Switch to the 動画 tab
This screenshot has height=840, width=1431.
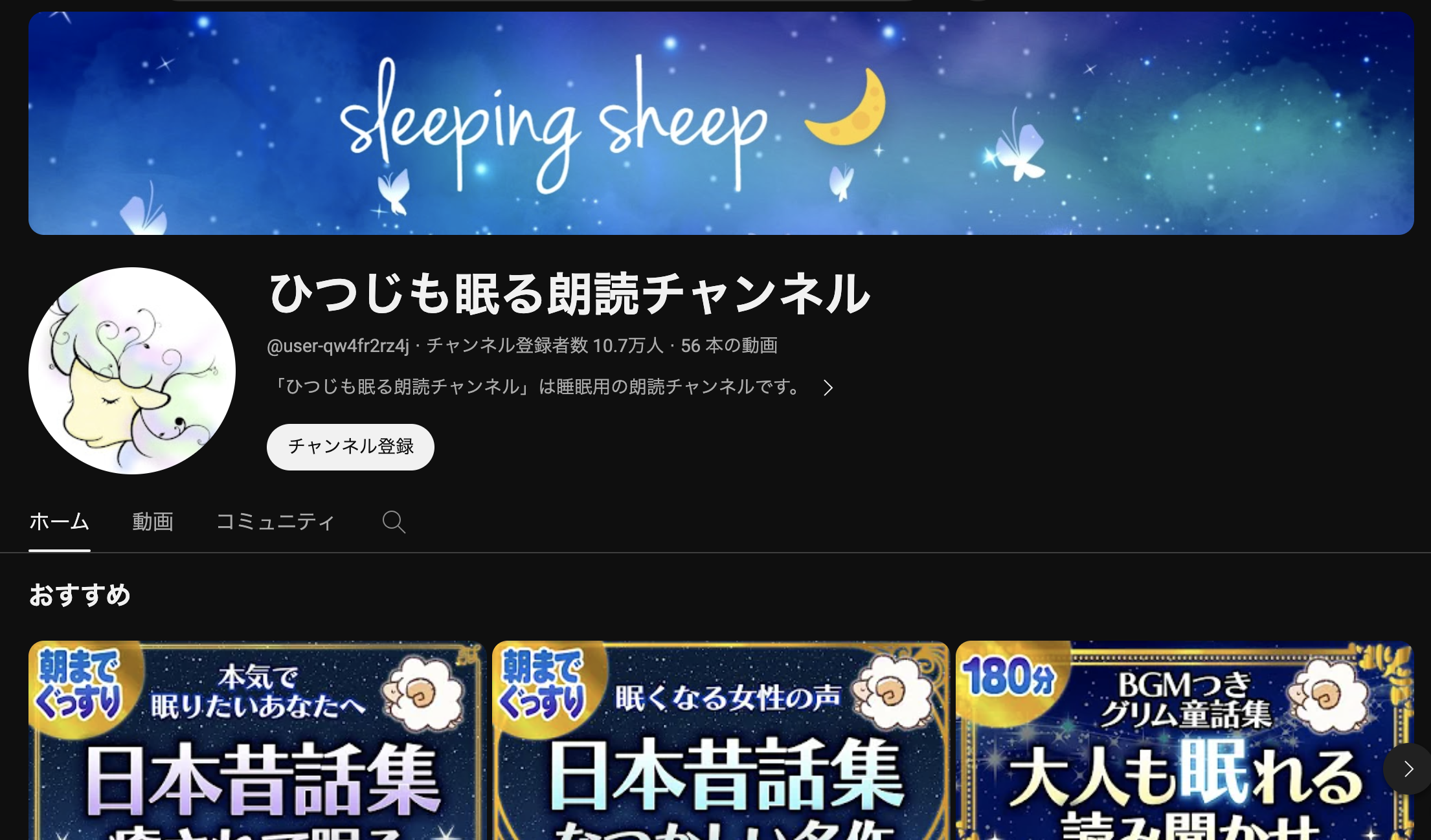(153, 522)
